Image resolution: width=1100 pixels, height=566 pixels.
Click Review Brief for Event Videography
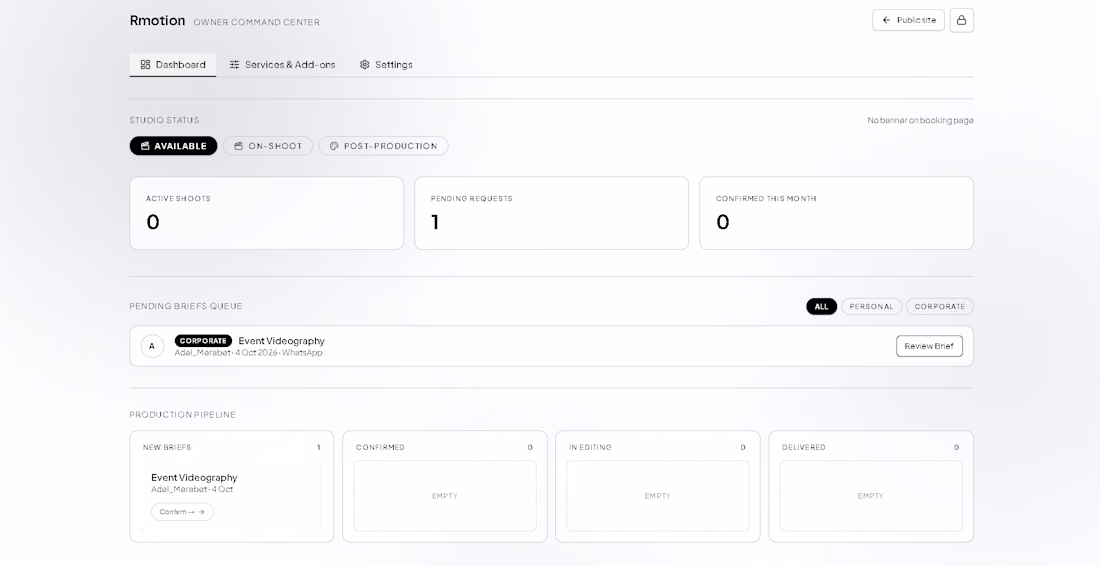pos(929,346)
